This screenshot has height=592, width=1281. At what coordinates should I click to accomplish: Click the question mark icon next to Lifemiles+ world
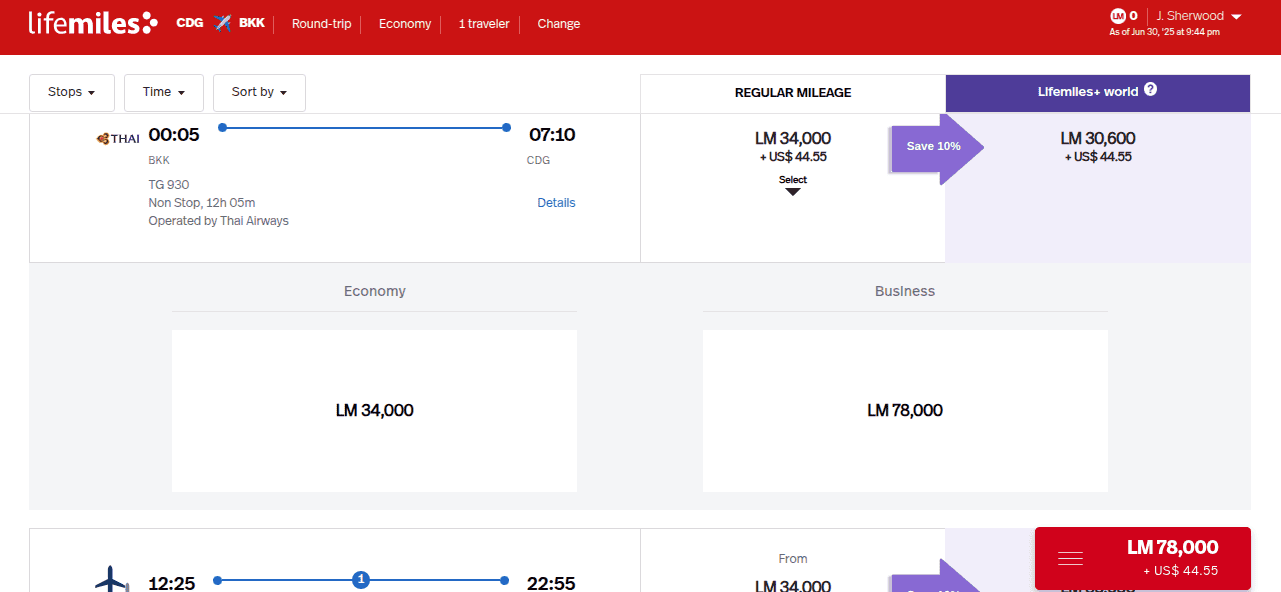coord(1150,90)
